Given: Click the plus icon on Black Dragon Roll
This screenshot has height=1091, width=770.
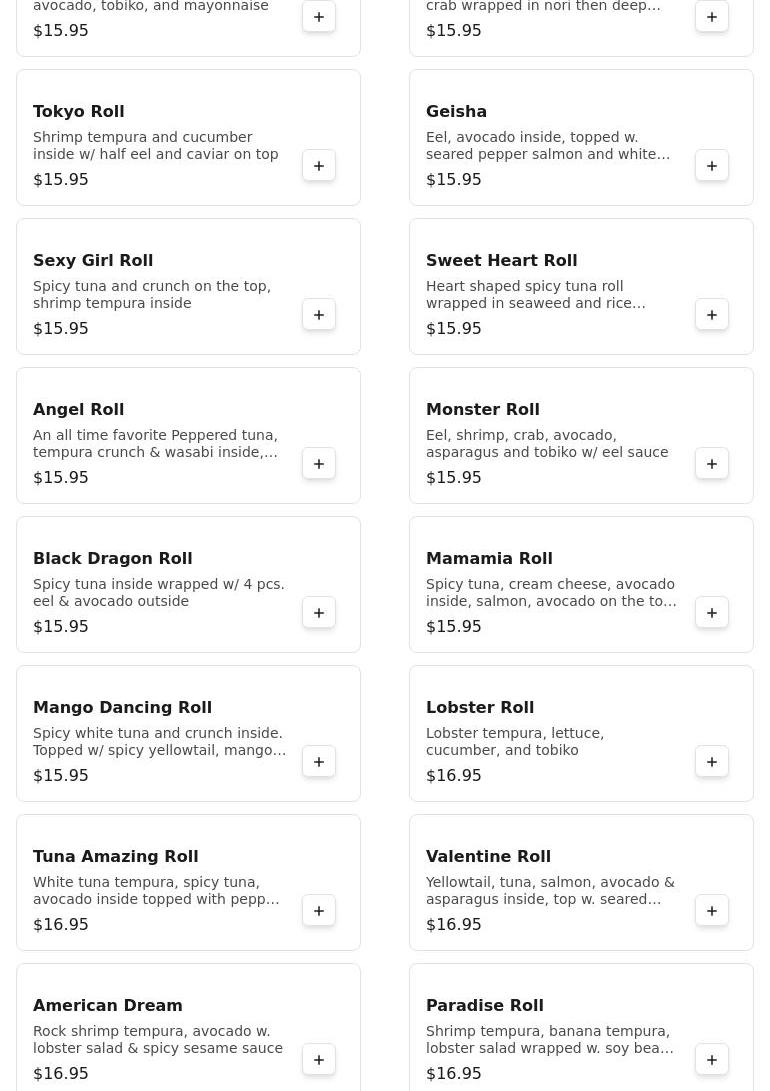Looking at the screenshot, I should tap(319, 613).
